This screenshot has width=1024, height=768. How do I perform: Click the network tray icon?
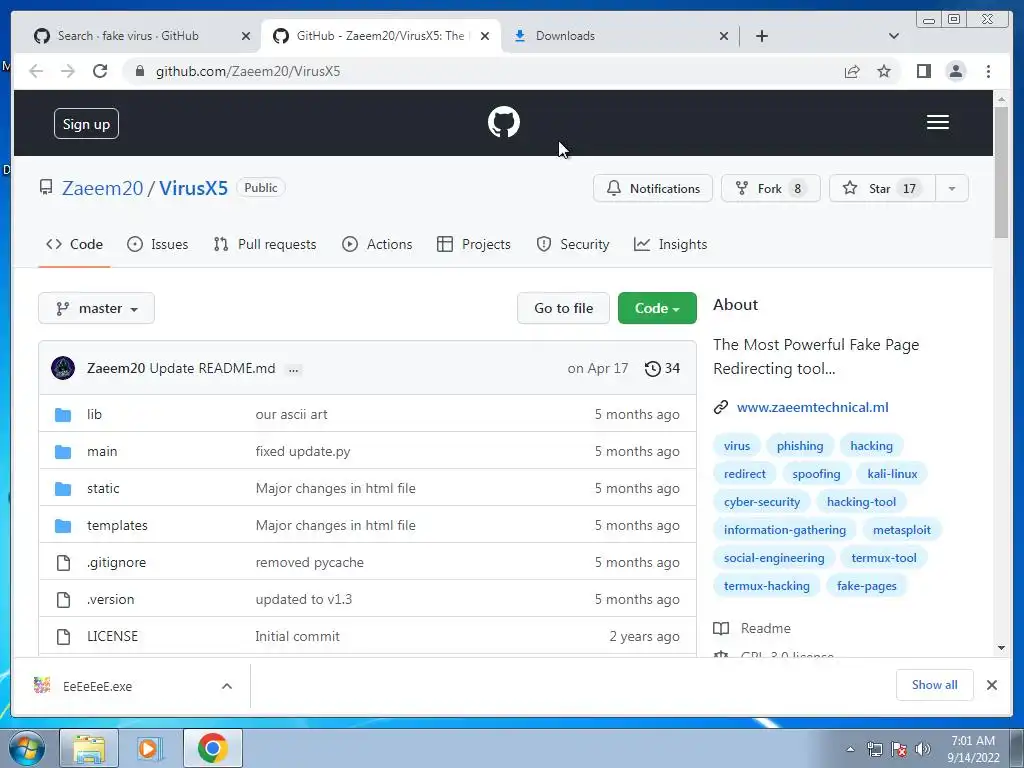(x=874, y=749)
